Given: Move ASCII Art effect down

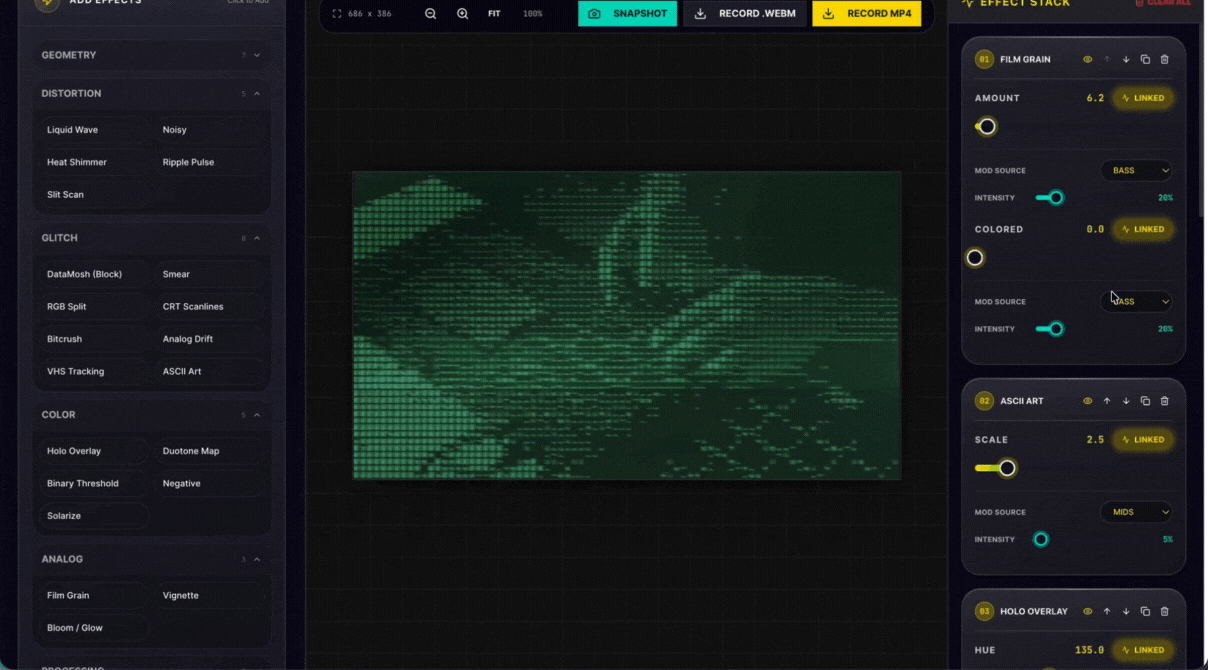Looking at the screenshot, I should tap(1126, 401).
